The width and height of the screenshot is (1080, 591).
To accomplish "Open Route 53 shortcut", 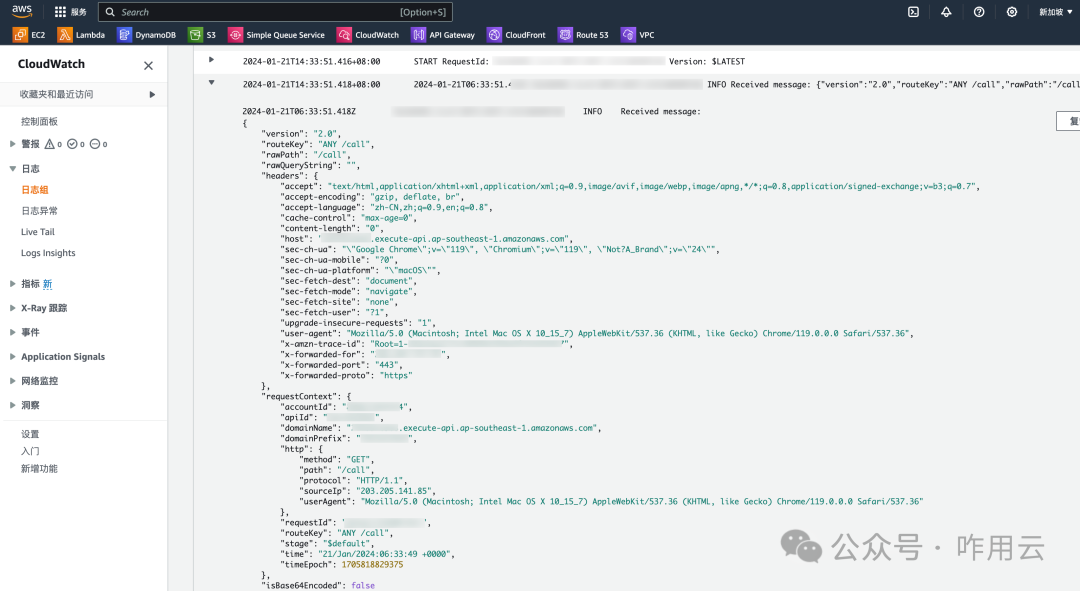I will tap(584, 34).
